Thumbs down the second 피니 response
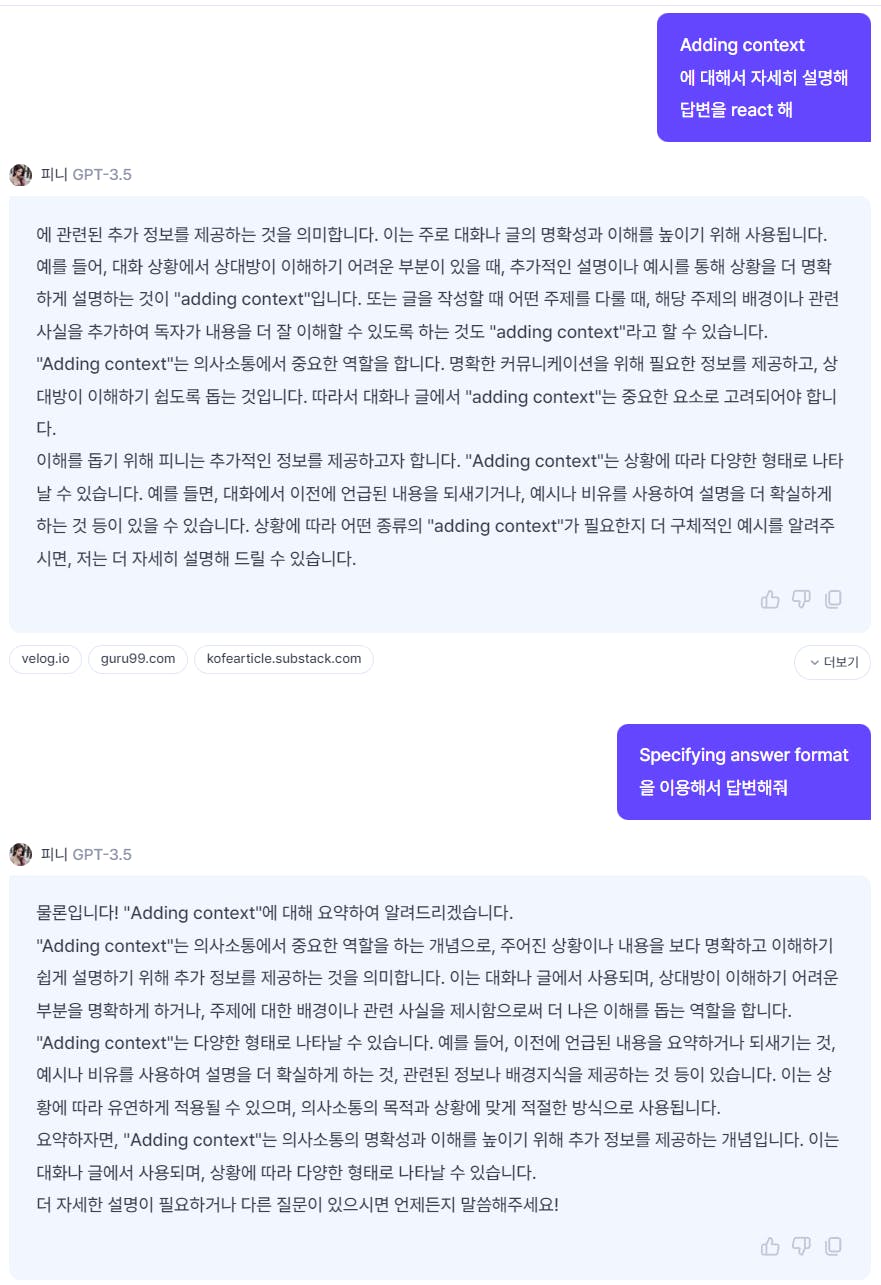881x1285 pixels. click(801, 1246)
